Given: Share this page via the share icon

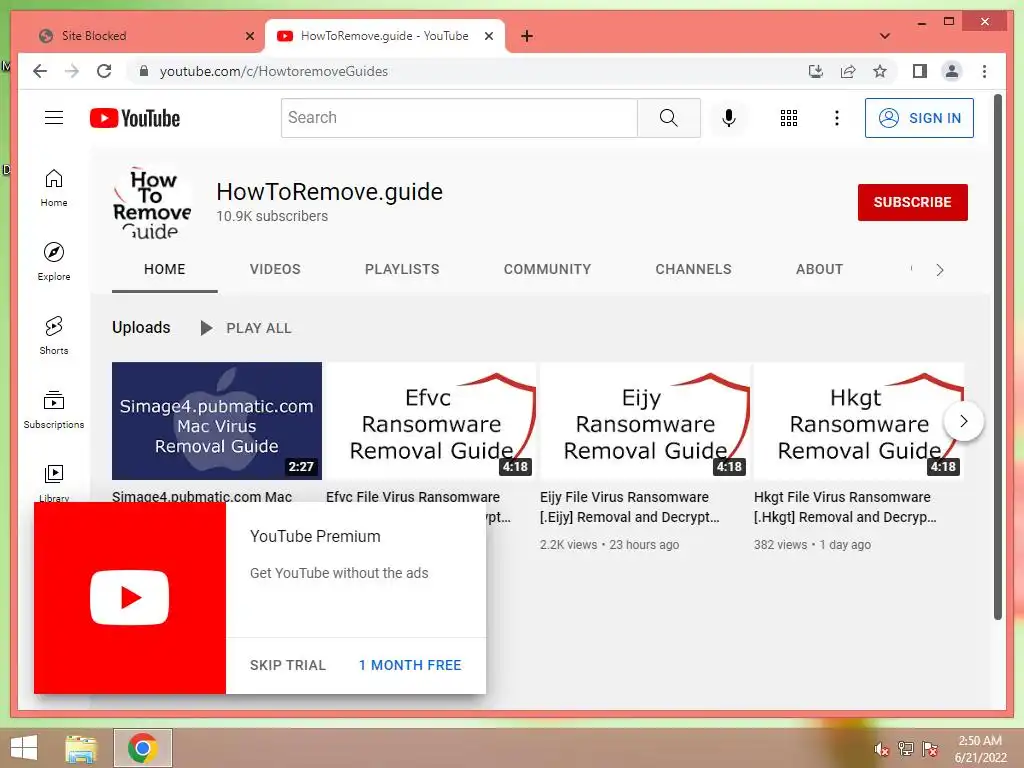Looking at the screenshot, I should tap(848, 71).
